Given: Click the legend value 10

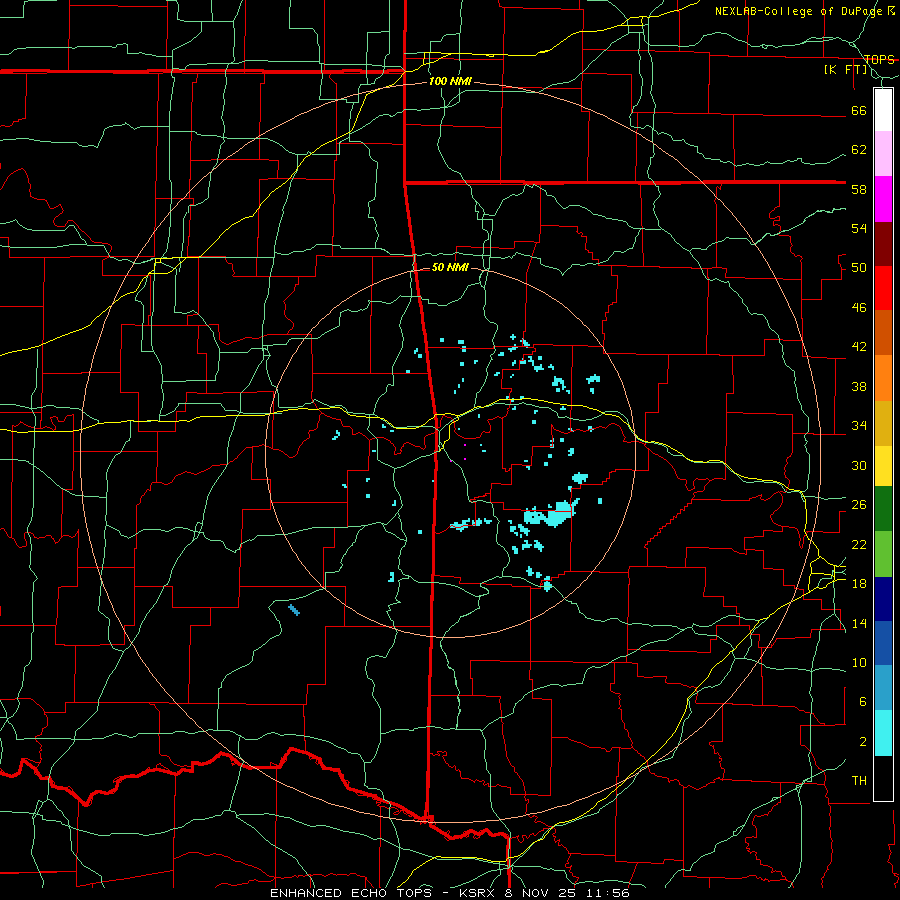Looking at the screenshot, I should click(859, 663).
